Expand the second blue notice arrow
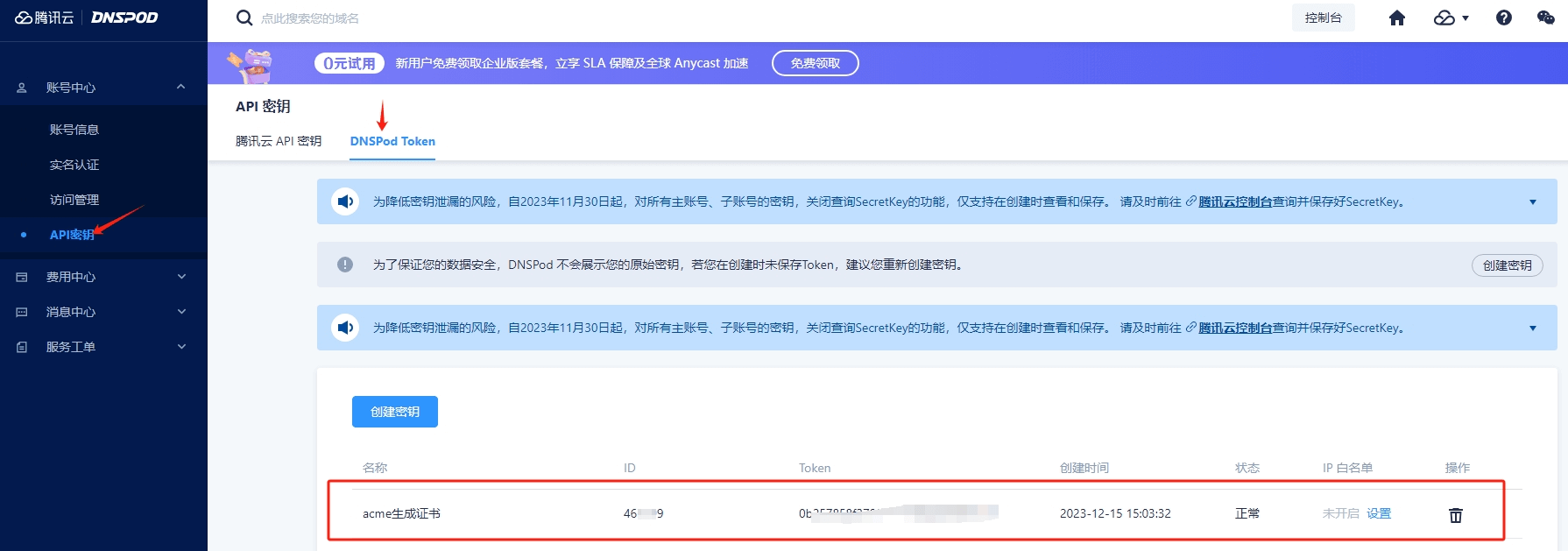Viewport: 1568px width, 551px height. pyautogui.click(x=1533, y=328)
